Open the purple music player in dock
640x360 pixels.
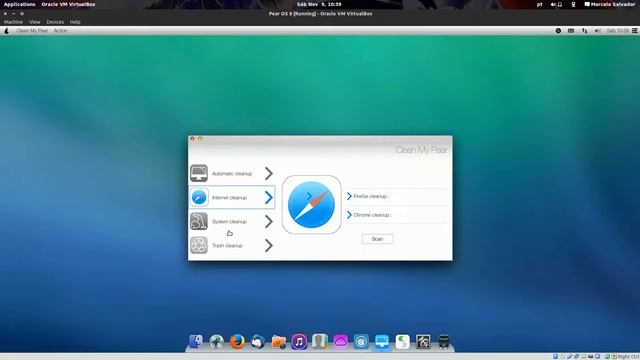(299, 342)
